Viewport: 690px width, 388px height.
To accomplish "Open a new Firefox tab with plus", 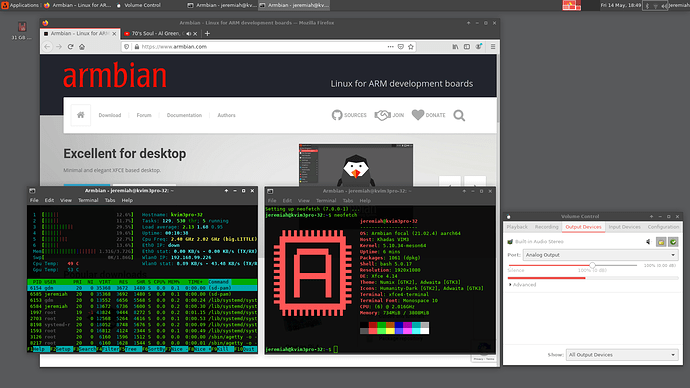I will pos(207,33).
